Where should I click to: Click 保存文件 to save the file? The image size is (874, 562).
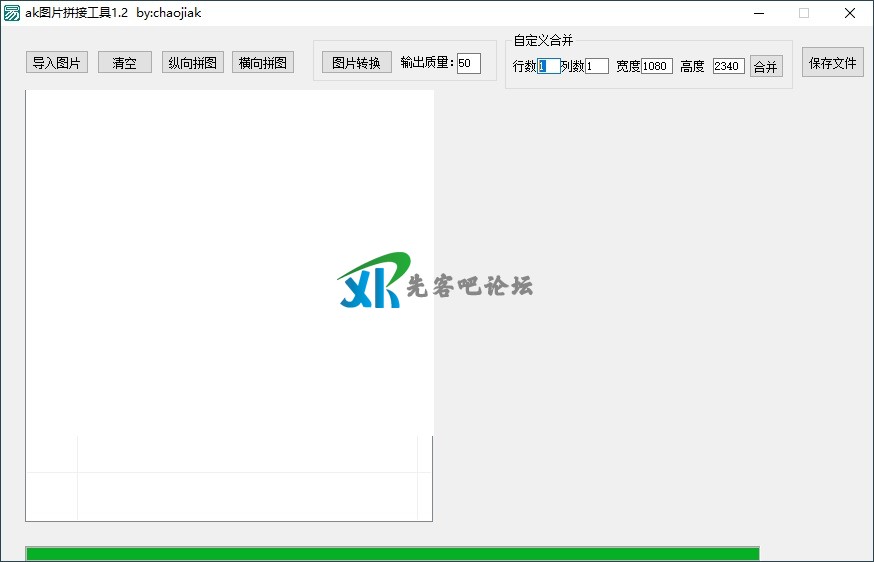point(832,63)
